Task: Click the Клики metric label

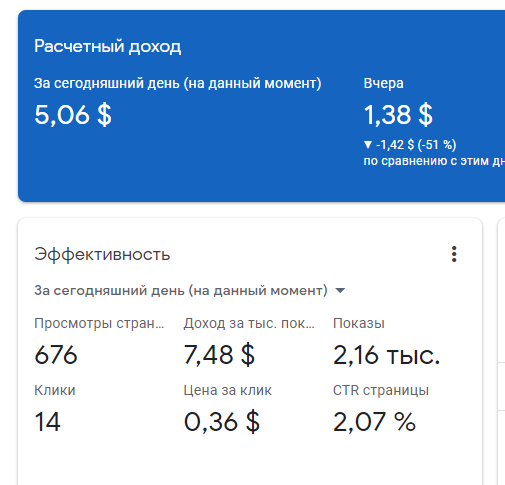Action: pos(55,390)
